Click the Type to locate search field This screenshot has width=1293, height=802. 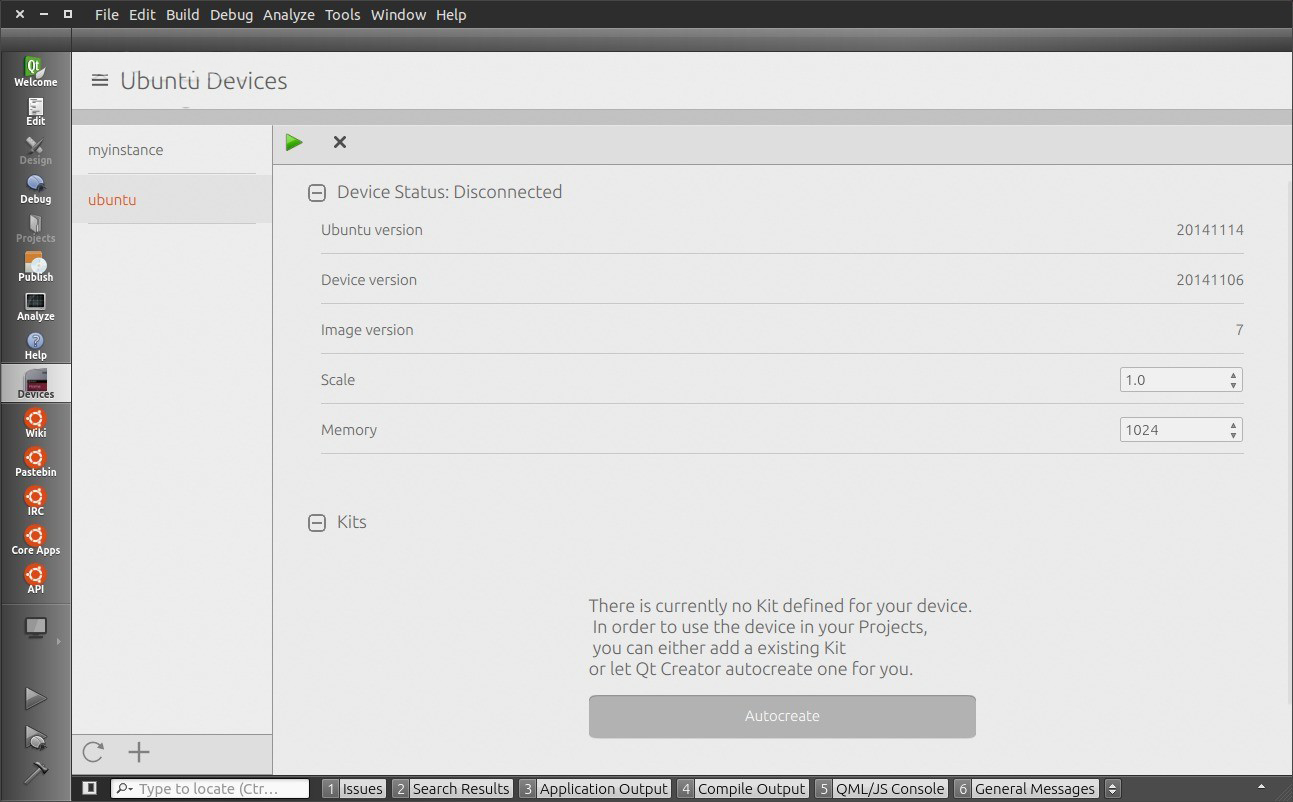210,789
